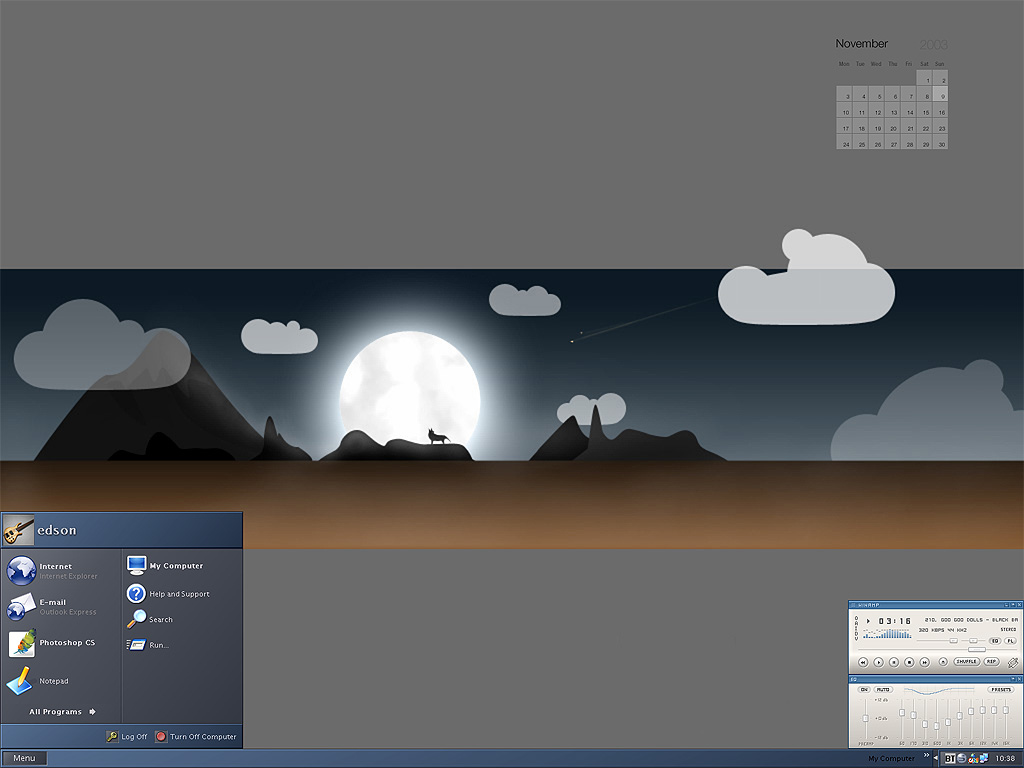Screen dimensions: 1024x768
Task: Click the November calendar heading
Action: click(x=861, y=44)
